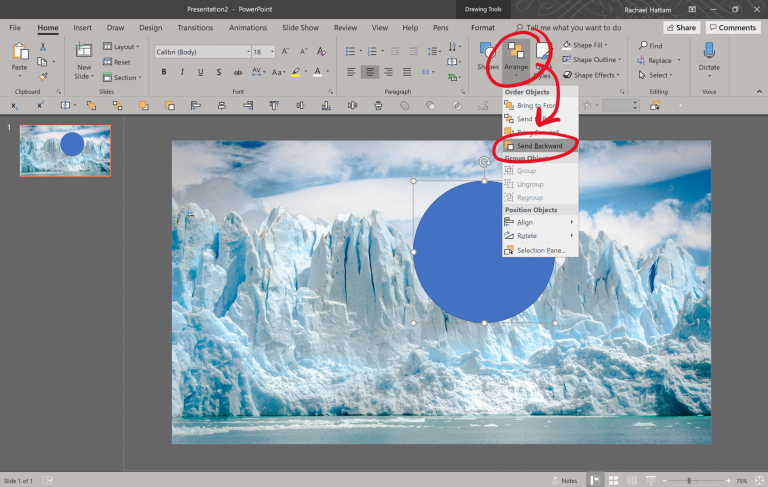Click the Format Painter icon
Viewport: 768px width, 487px height.
pyautogui.click(x=43, y=76)
